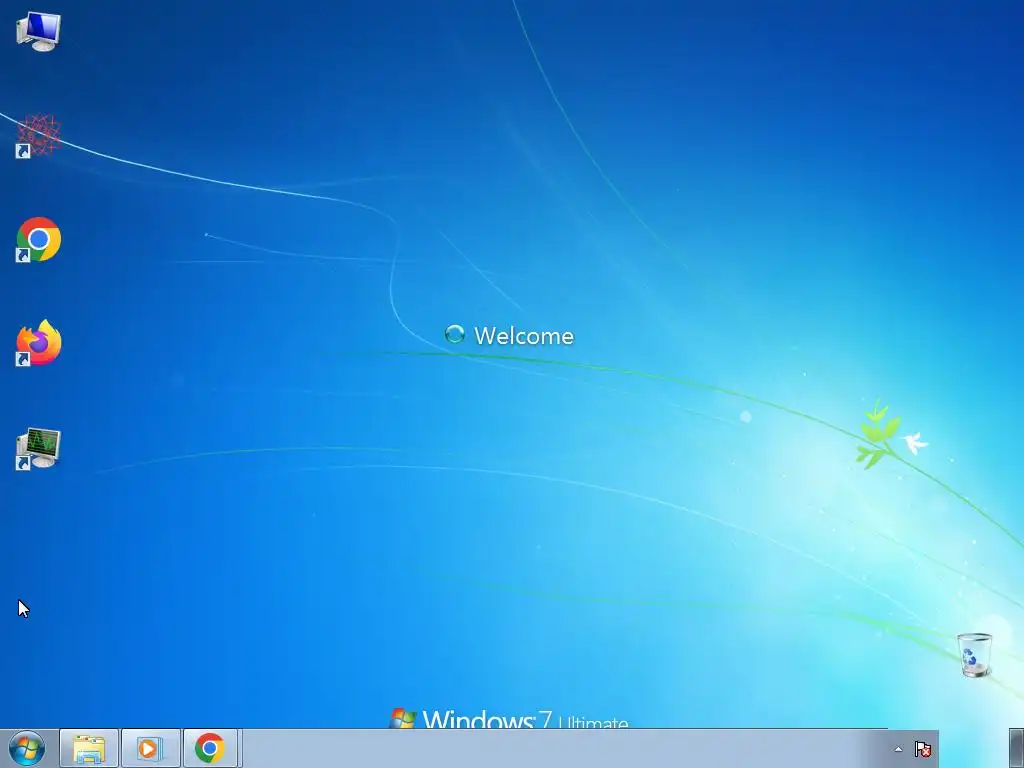1024x768 pixels.
Task: Select the red mesh application desktop shortcut
Action: click(x=39, y=135)
